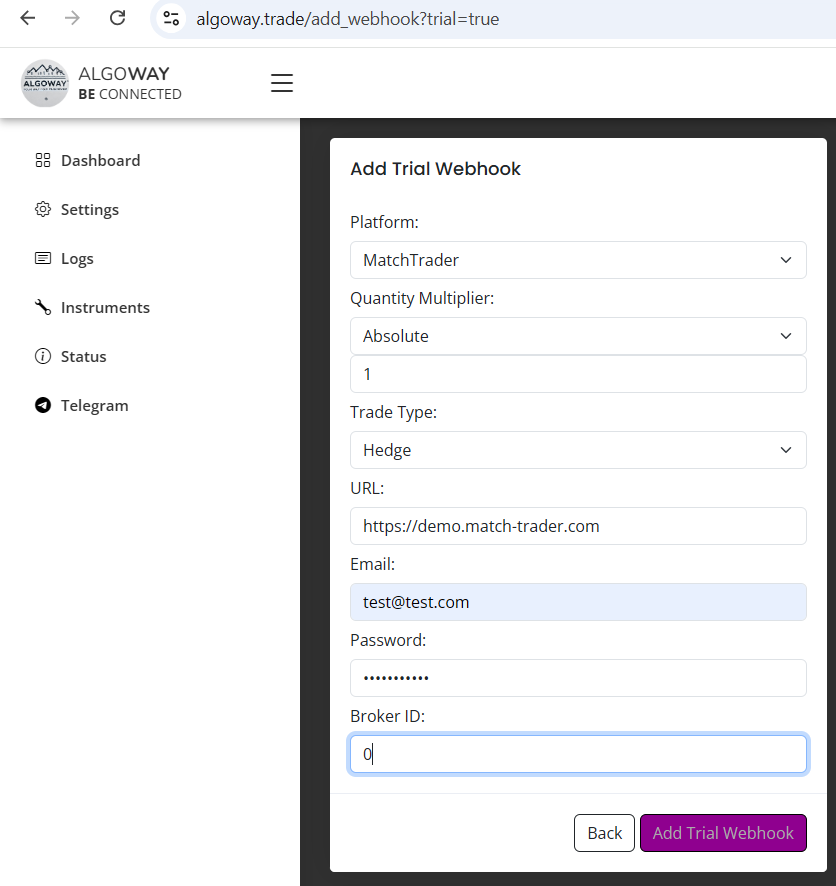Open Instruments in sidebar

tap(106, 307)
